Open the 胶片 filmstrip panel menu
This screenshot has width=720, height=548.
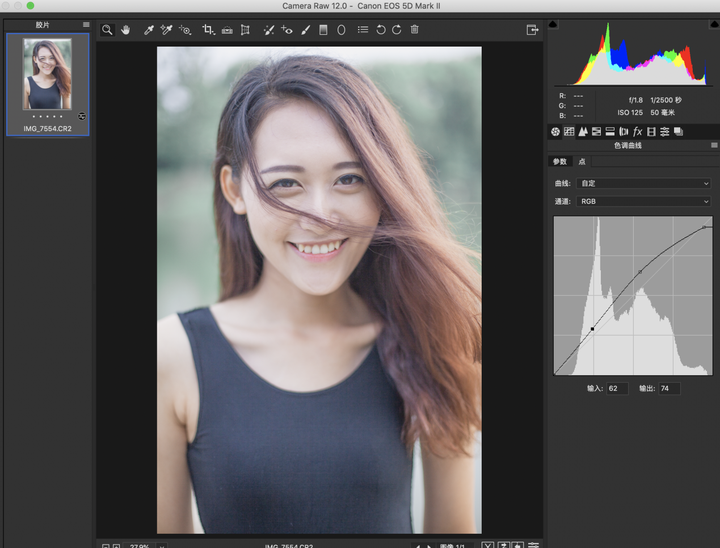point(86,24)
